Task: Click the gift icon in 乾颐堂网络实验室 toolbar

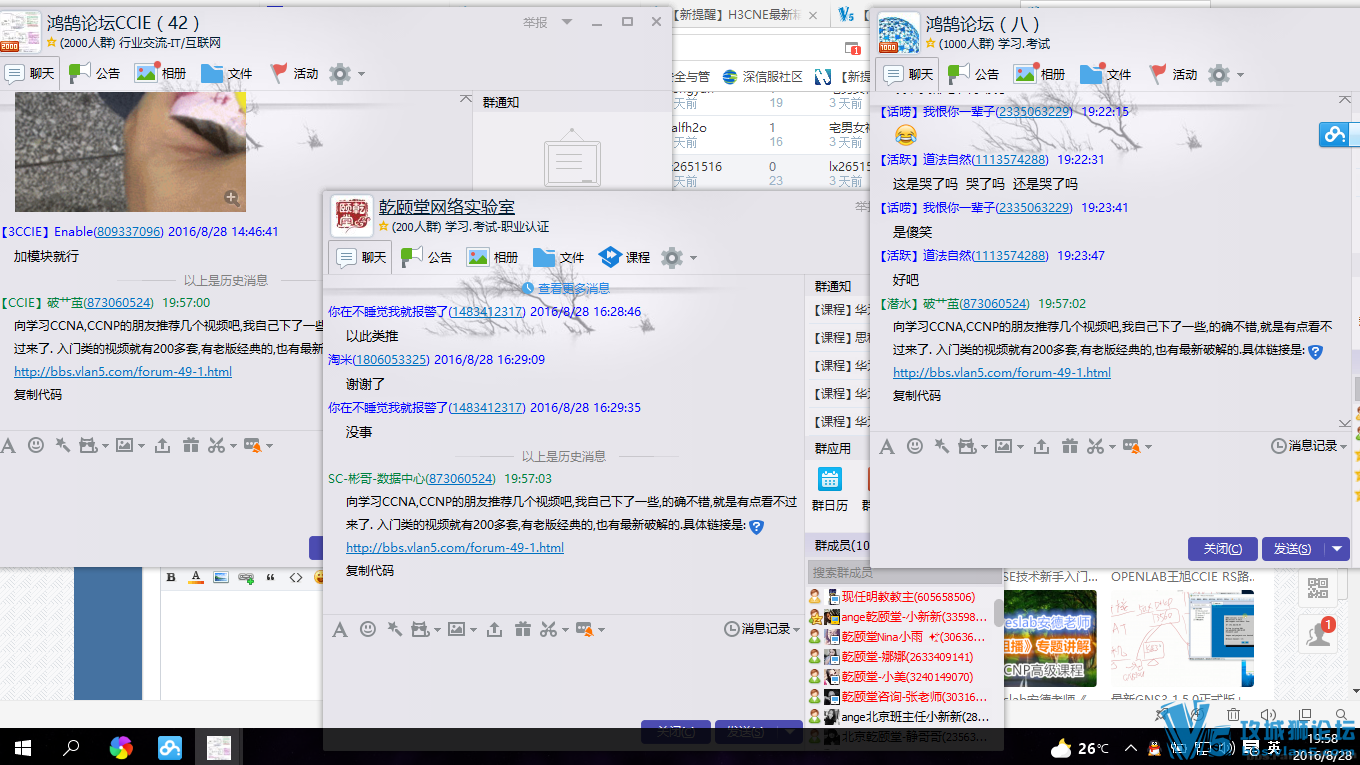Action: pyautogui.click(x=522, y=629)
